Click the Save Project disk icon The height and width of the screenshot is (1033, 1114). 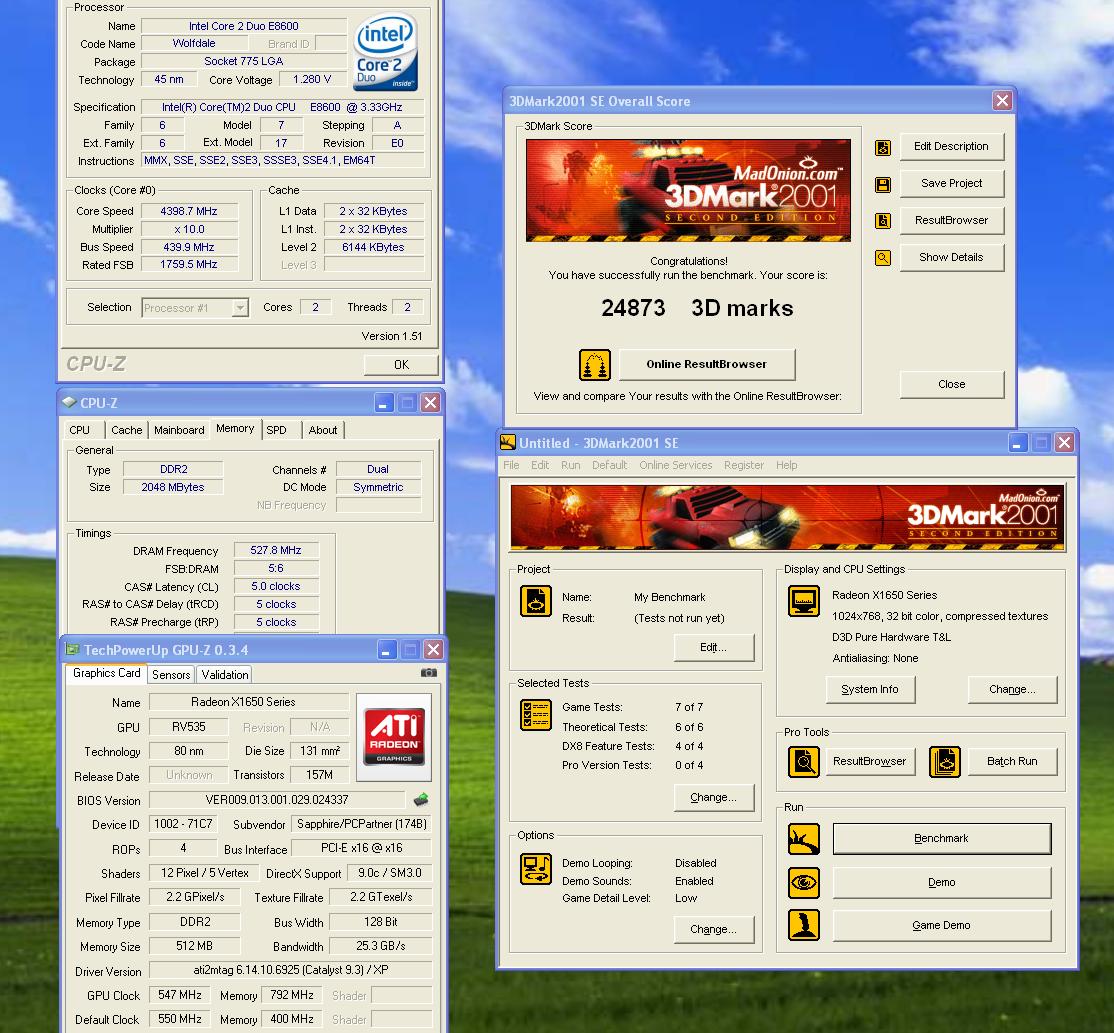[882, 185]
